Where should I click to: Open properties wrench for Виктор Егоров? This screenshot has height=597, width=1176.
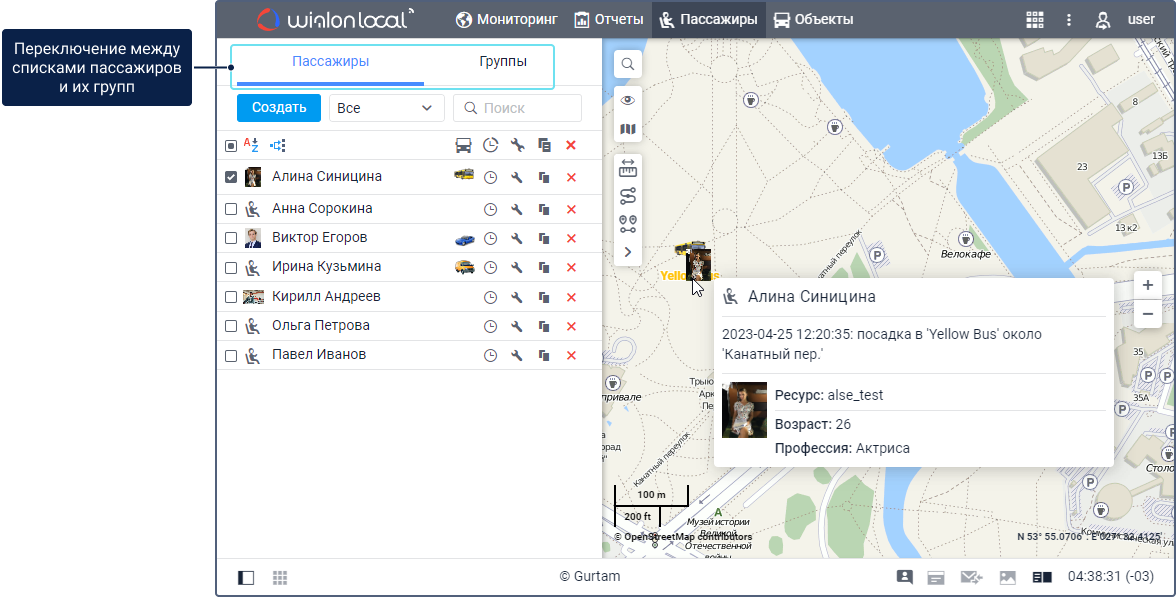(x=517, y=238)
